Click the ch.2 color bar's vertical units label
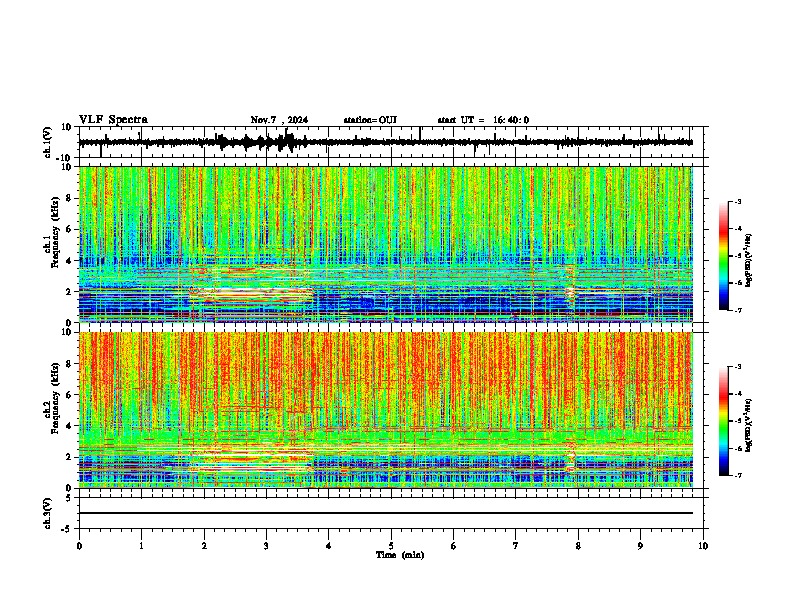The width and height of the screenshot is (792, 612). 749,425
